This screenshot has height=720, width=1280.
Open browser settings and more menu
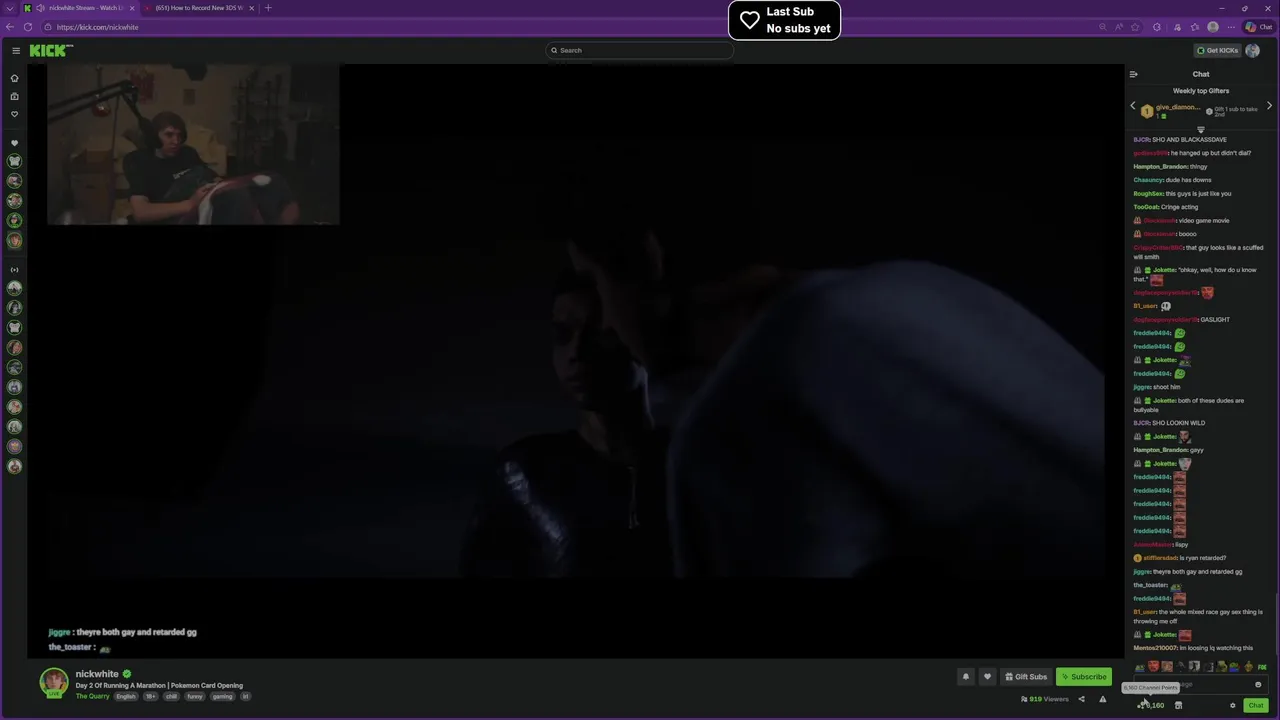[1230, 27]
